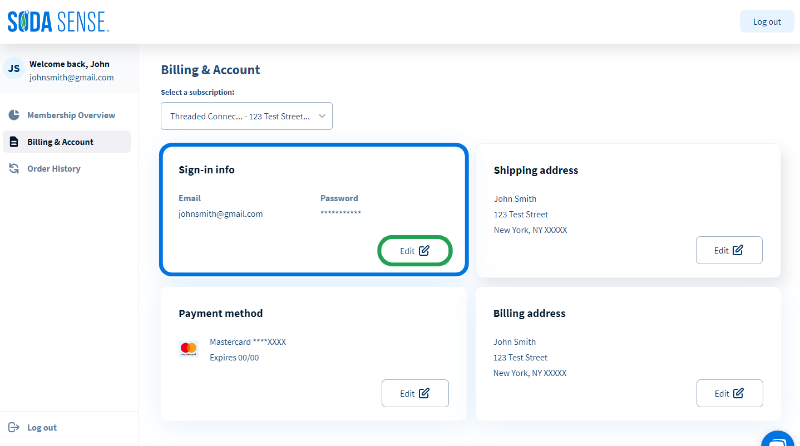Click the Soda Sense logo
Image resolution: width=800 pixels, height=446 pixels.
[58, 22]
